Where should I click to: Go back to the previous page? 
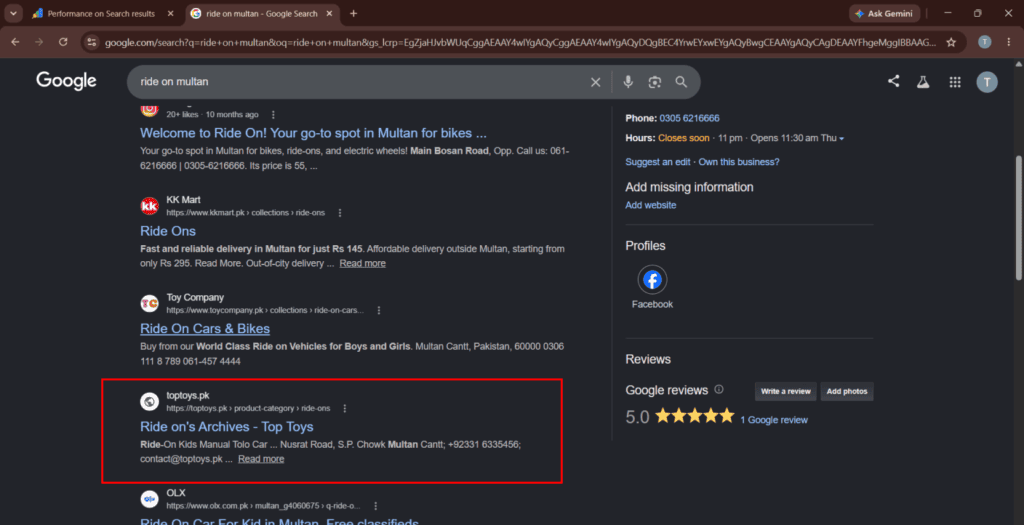point(15,42)
